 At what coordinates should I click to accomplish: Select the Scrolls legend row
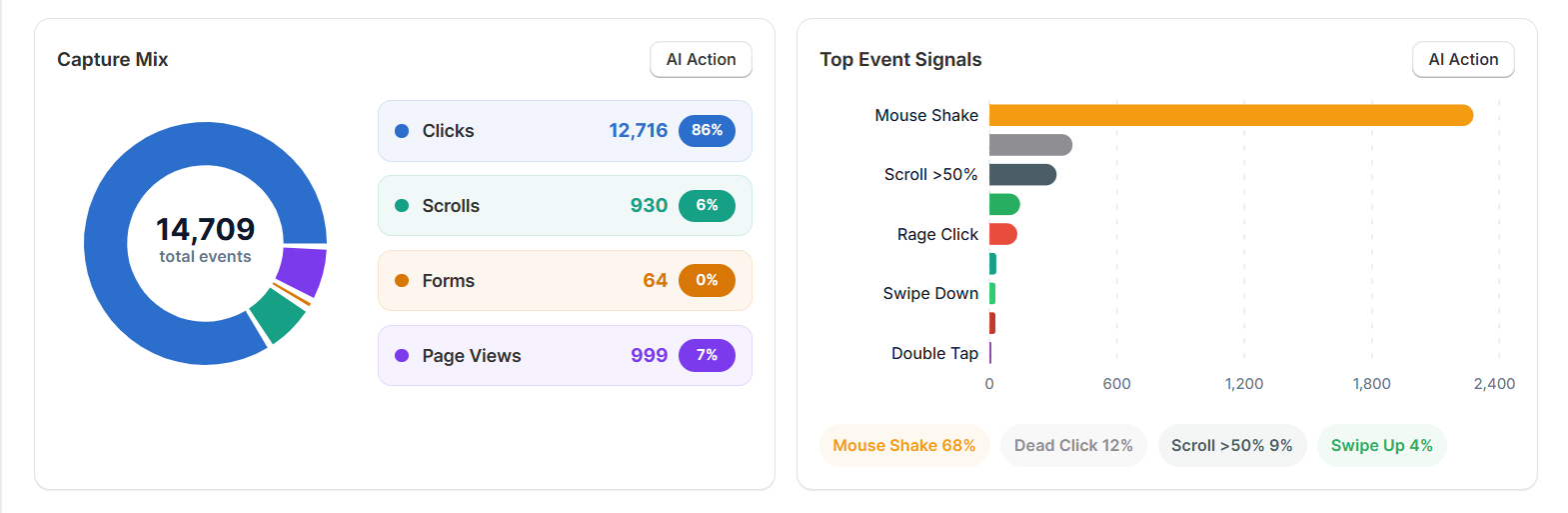coord(564,206)
